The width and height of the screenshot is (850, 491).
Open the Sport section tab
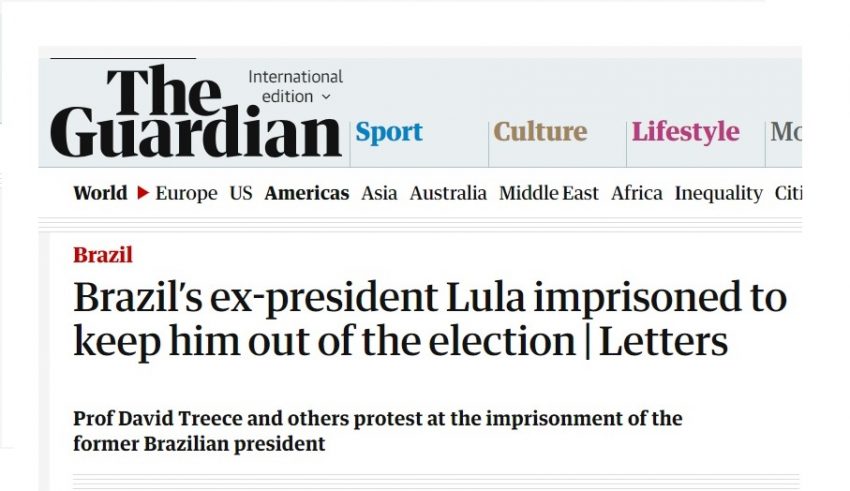point(389,132)
